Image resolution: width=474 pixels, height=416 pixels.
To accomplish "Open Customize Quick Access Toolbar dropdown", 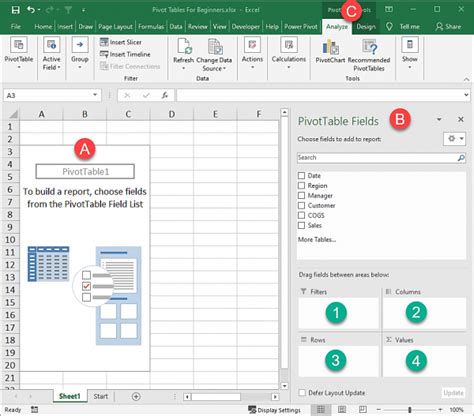I will [x=83, y=10].
